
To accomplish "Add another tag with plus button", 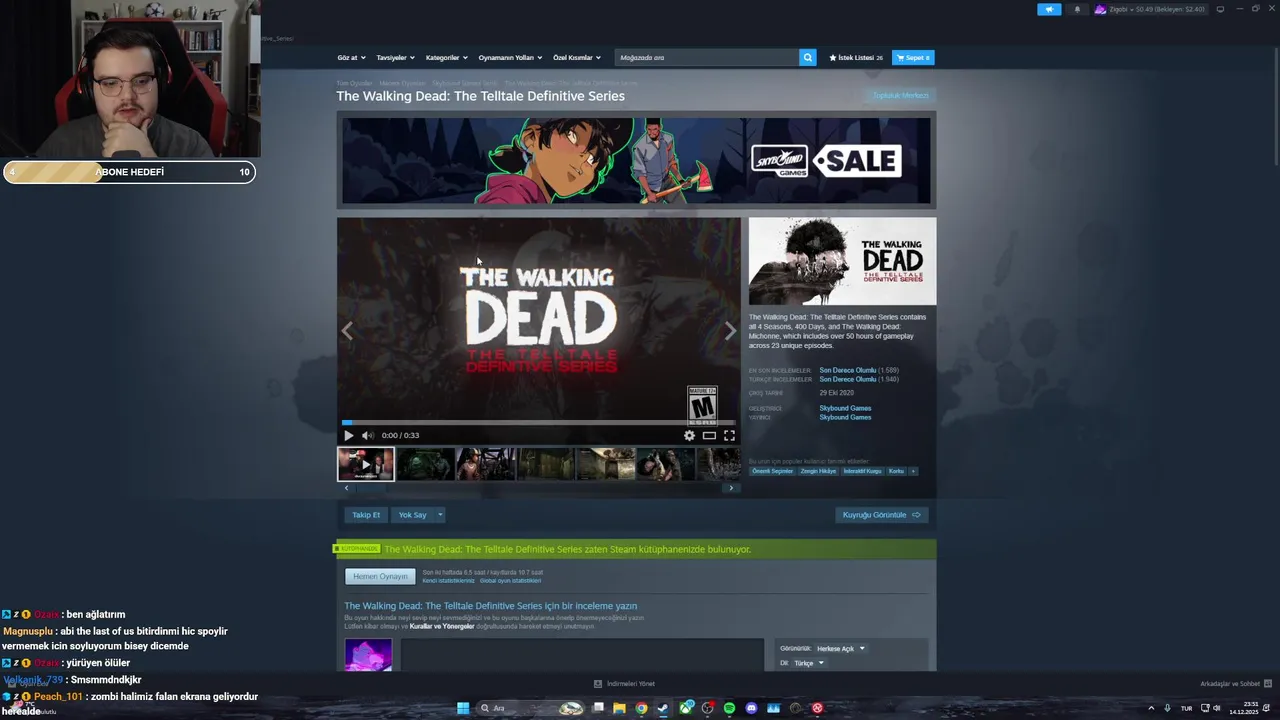I will (x=912, y=471).
